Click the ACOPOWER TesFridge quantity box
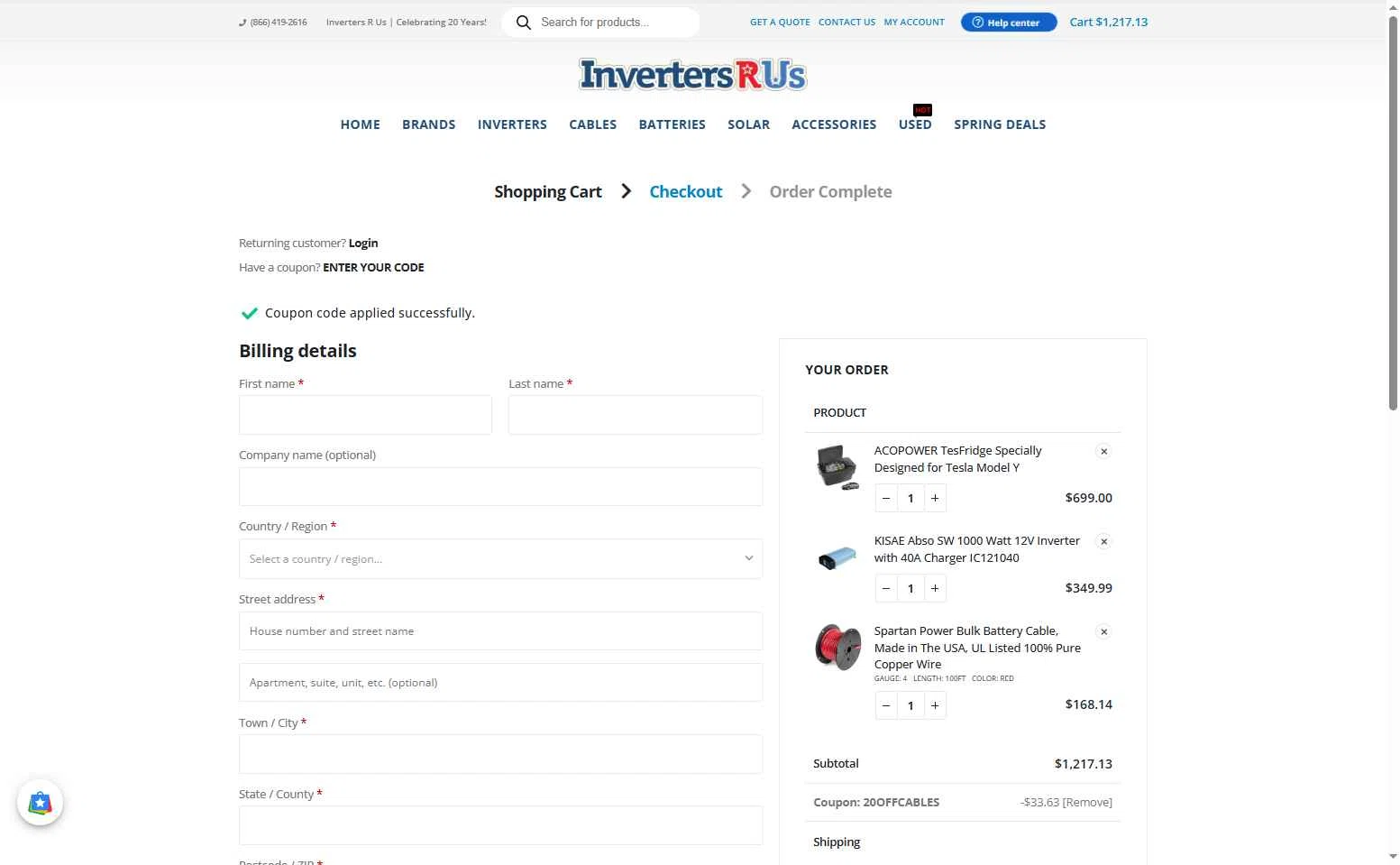 910,498
